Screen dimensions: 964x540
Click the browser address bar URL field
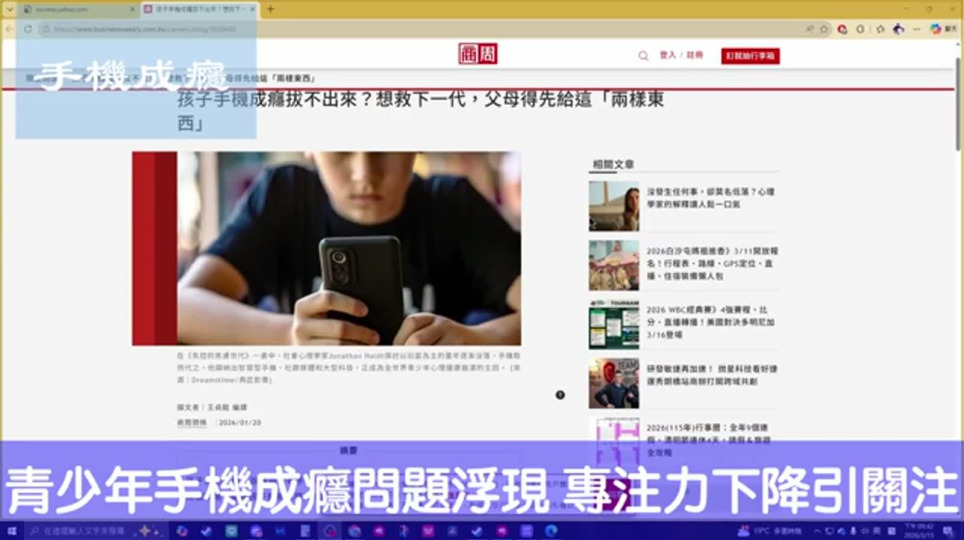[400, 29]
